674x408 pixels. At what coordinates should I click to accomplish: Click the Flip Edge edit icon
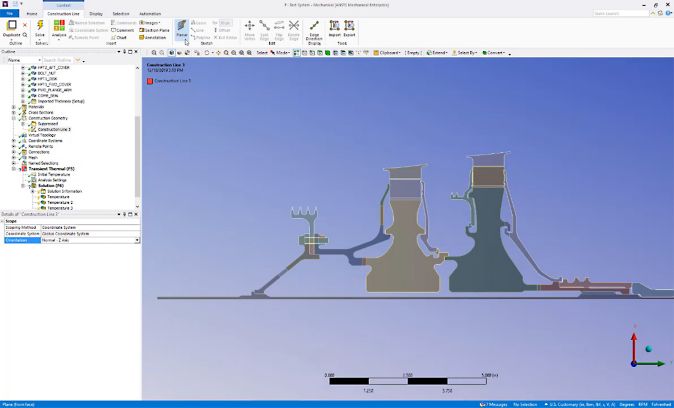tap(279, 25)
